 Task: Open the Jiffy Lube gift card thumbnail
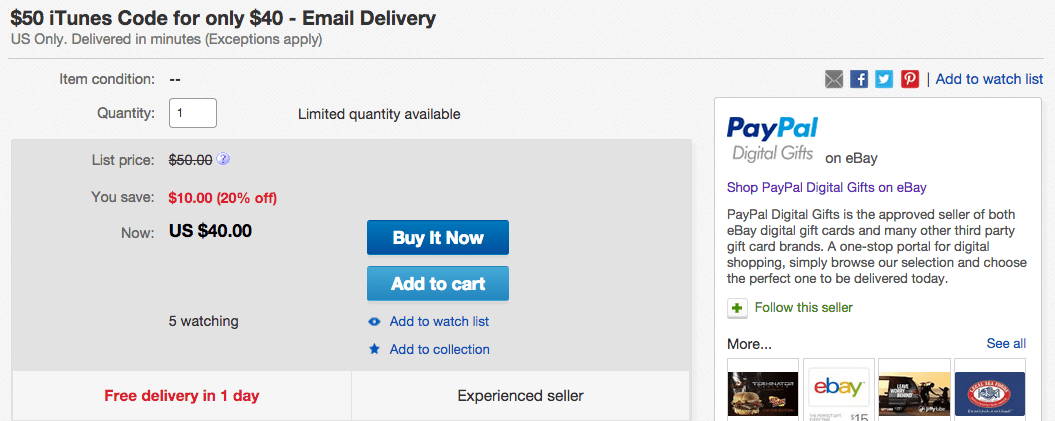click(x=913, y=390)
